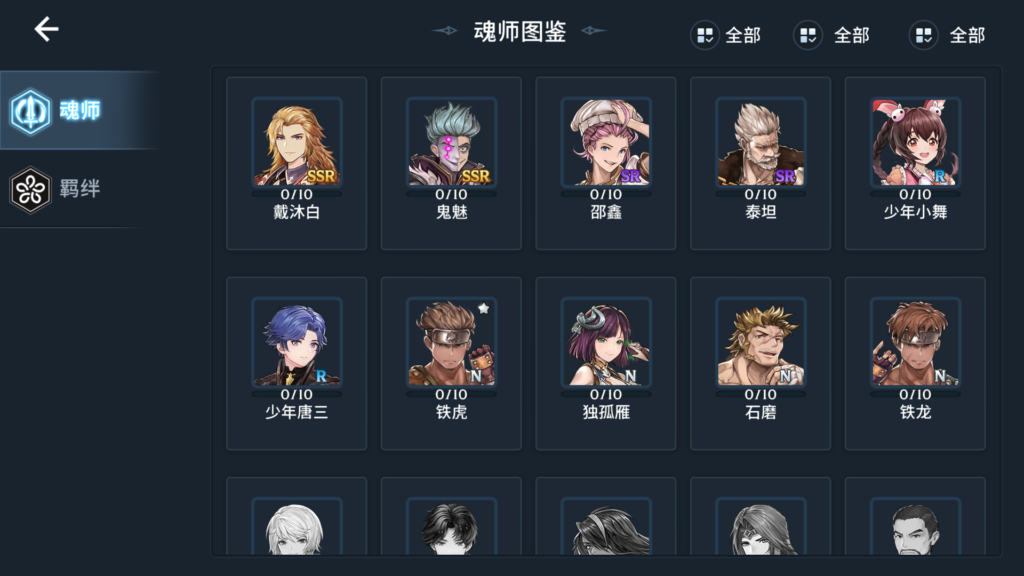This screenshot has height=576, width=1024.
Task: Open the third 全部 filter dropdown
Action: pos(947,35)
